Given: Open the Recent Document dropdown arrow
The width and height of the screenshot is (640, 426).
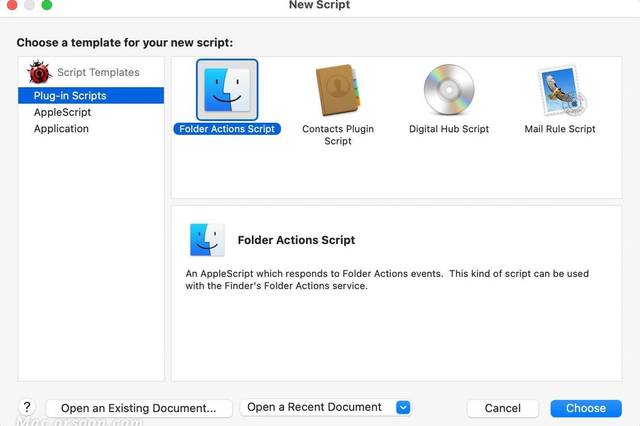Looking at the screenshot, I should tap(403, 407).
